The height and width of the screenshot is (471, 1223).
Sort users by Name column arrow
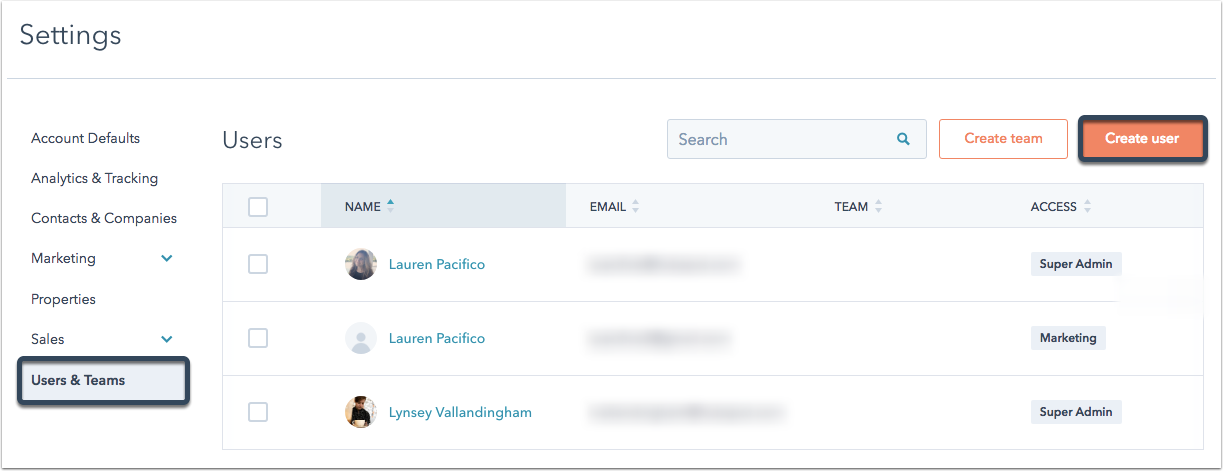click(x=390, y=205)
